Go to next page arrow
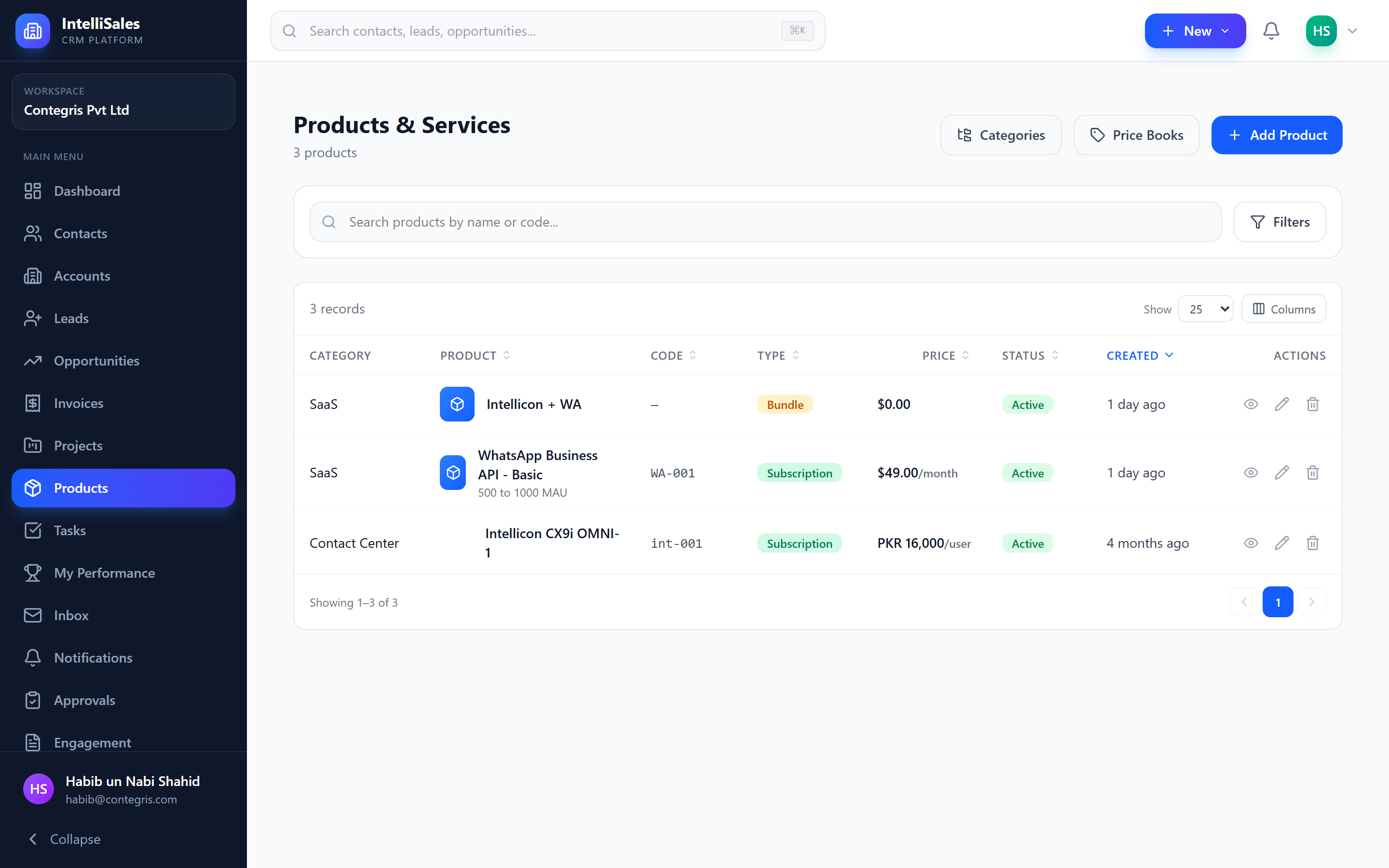This screenshot has height=868, width=1389. [1311, 602]
